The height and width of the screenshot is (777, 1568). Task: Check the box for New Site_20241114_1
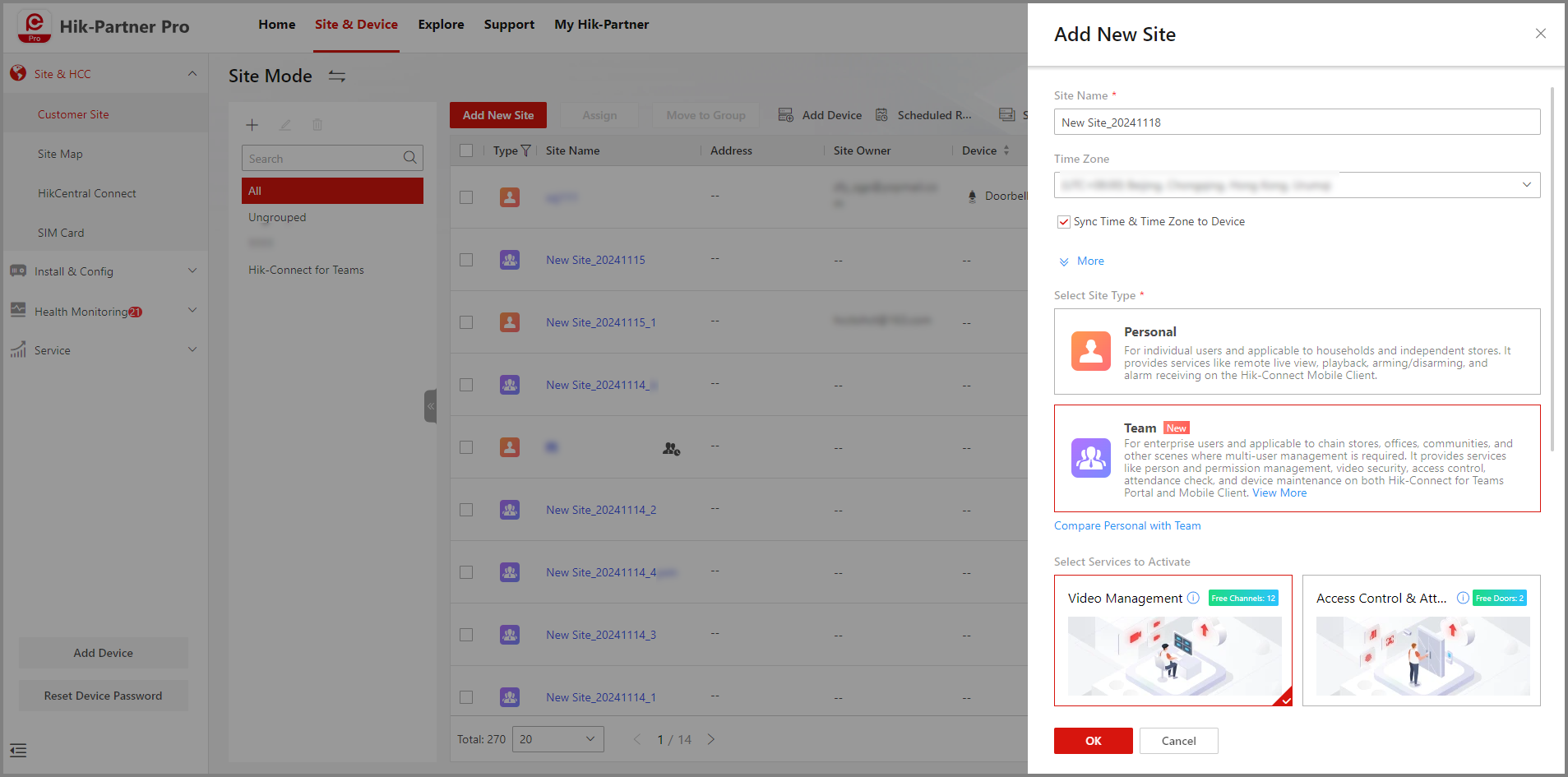click(466, 697)
